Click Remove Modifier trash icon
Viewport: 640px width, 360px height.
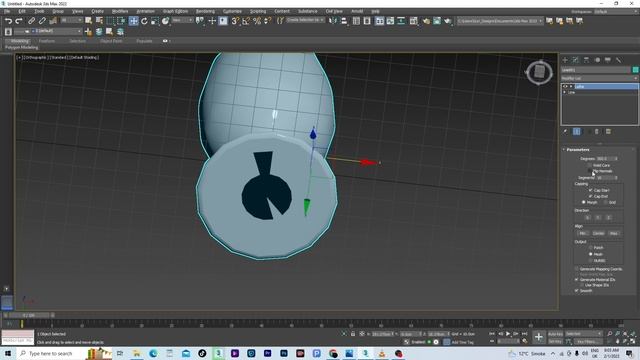[597, 131]
